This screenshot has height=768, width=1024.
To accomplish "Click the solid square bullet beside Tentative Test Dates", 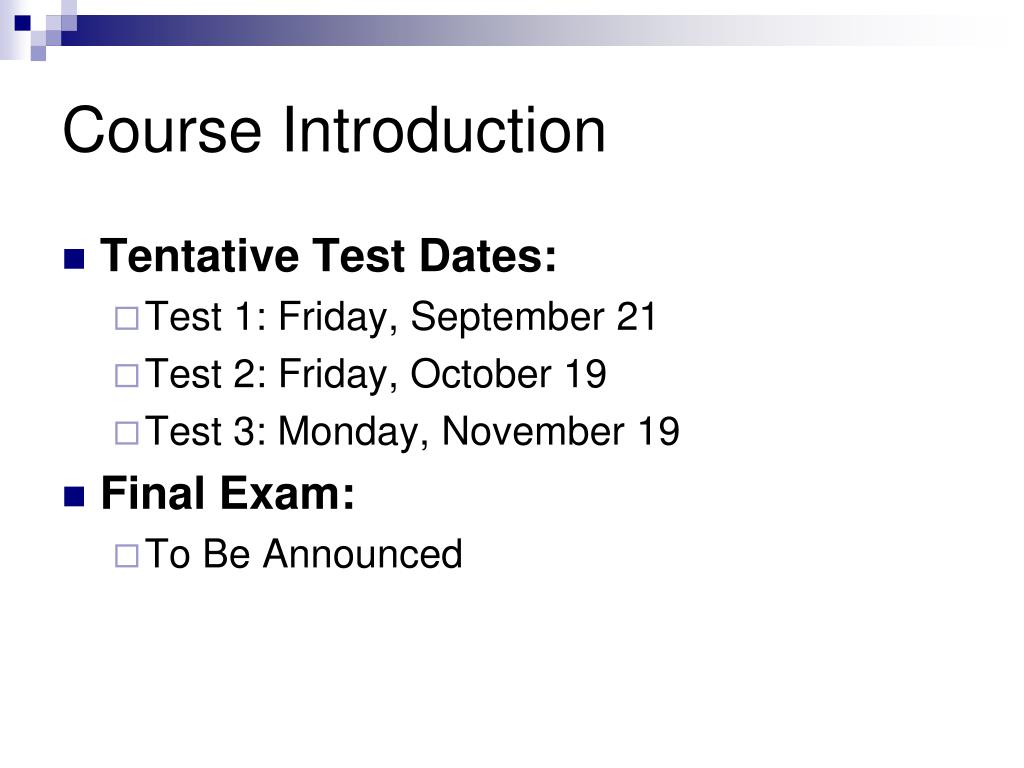I will pos(74,259).
